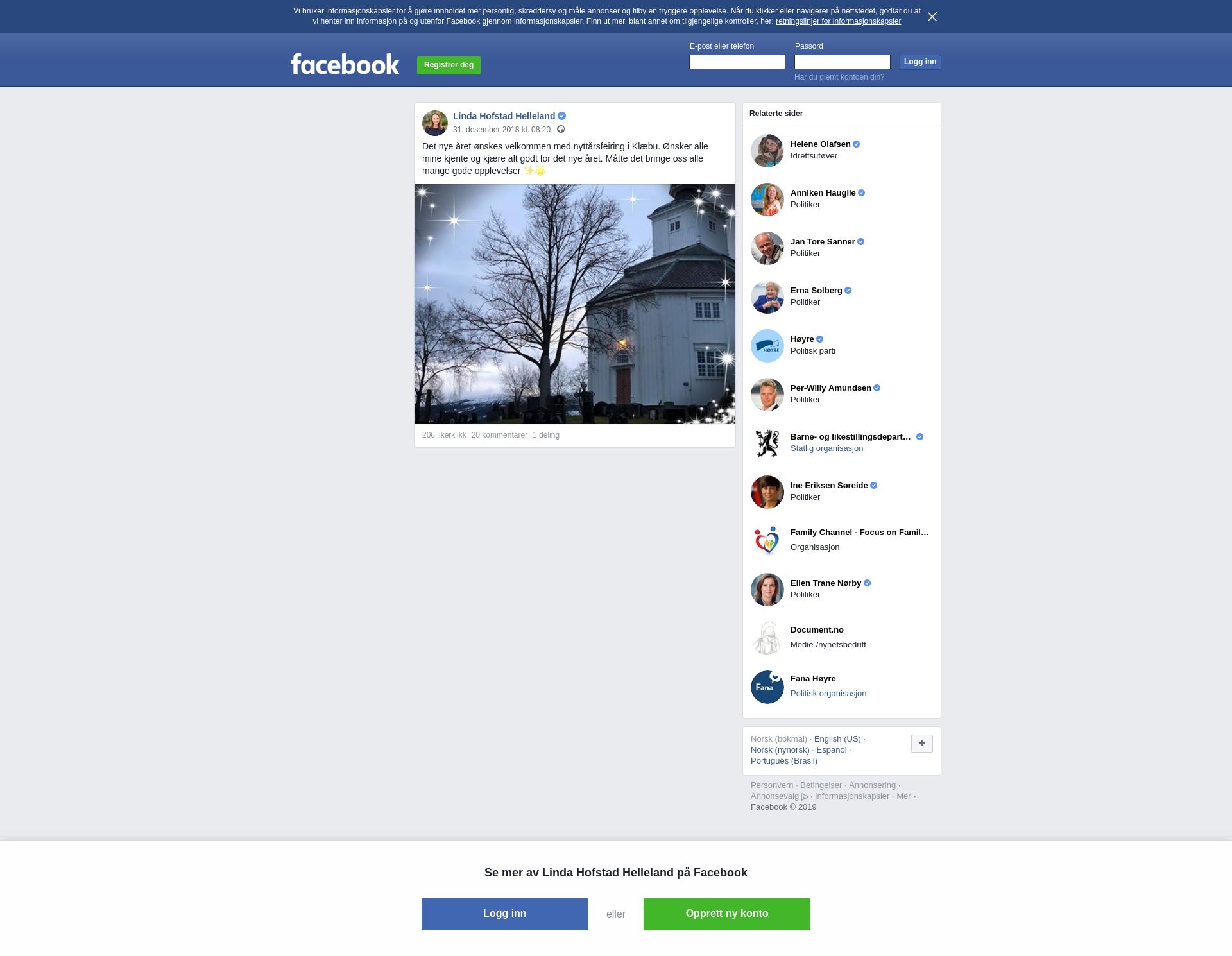Open Family Channel - Focus on Family page name
1232x956 pixels.
coord(860,533)
